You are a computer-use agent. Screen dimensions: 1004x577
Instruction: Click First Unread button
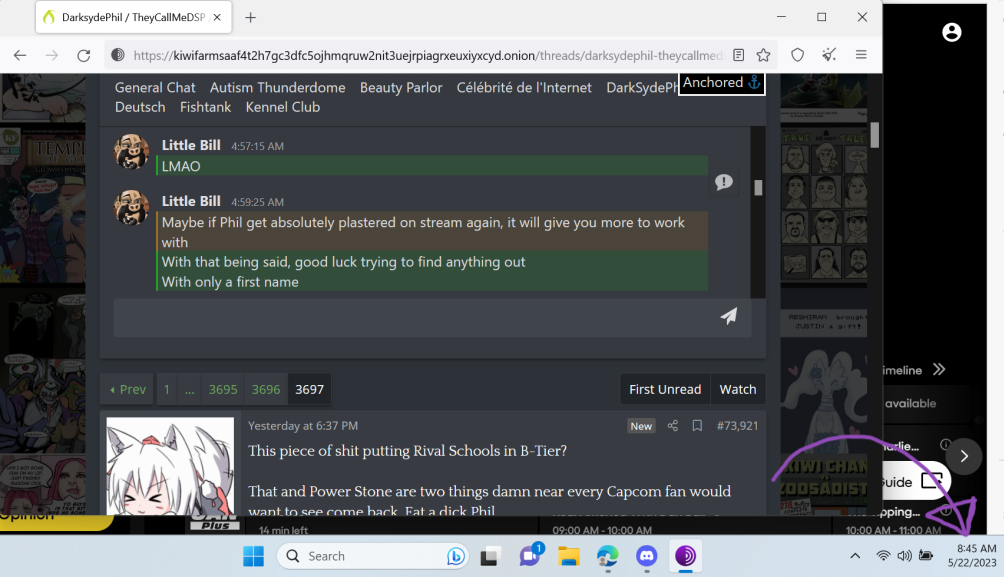665,389
